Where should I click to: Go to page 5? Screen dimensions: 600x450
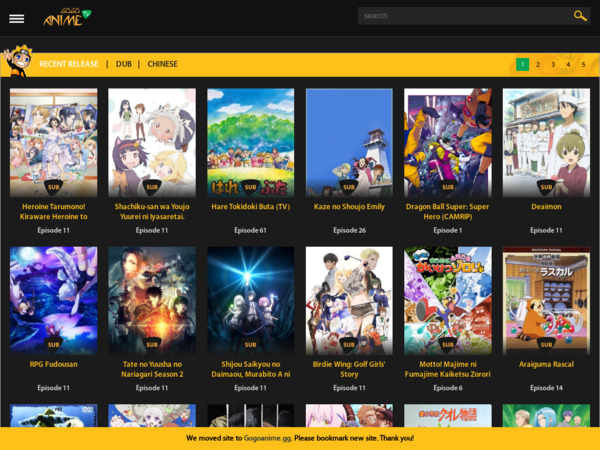point(584,64)
